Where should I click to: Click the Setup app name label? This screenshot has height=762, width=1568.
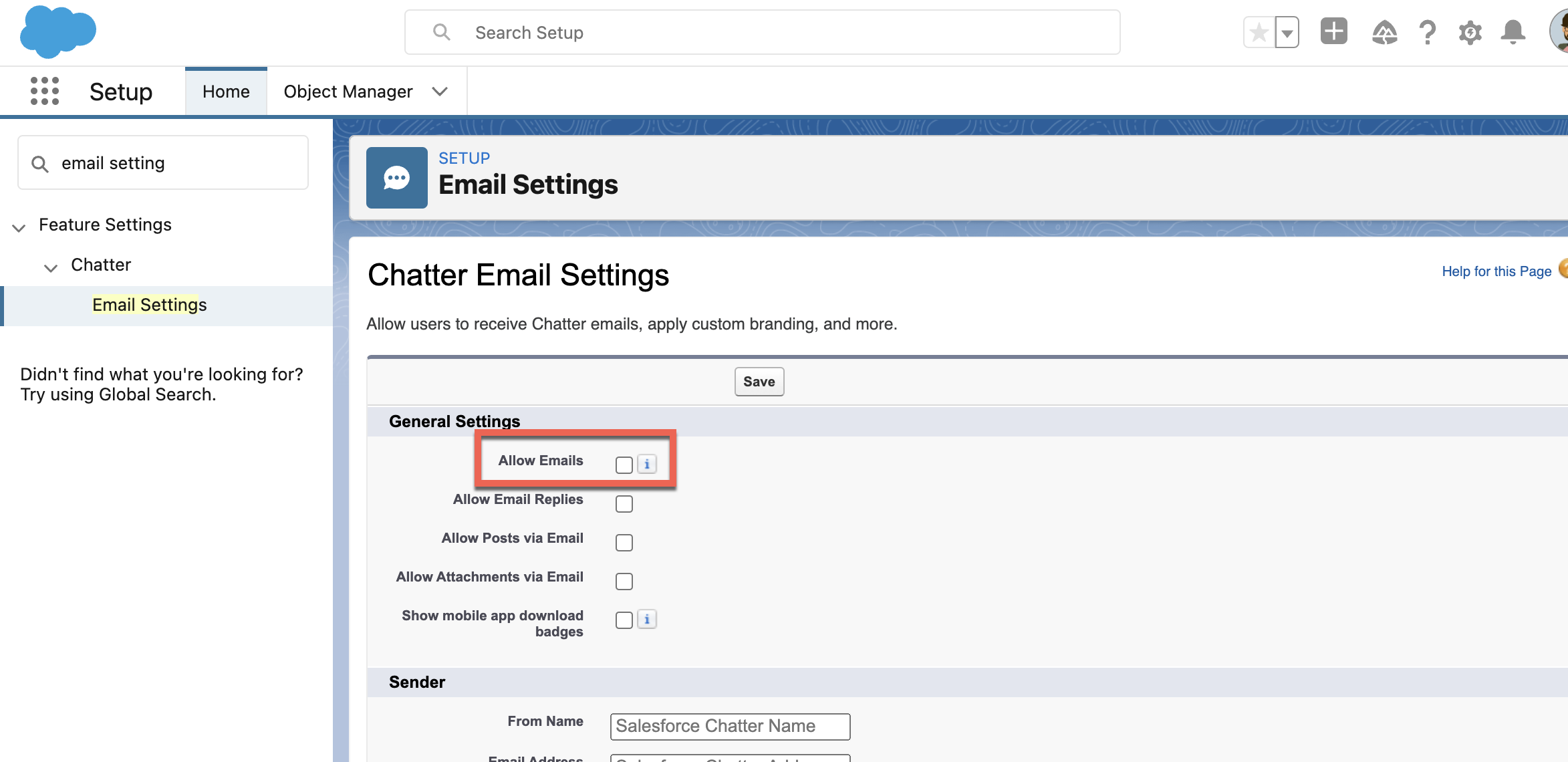[x=121, y=92]
